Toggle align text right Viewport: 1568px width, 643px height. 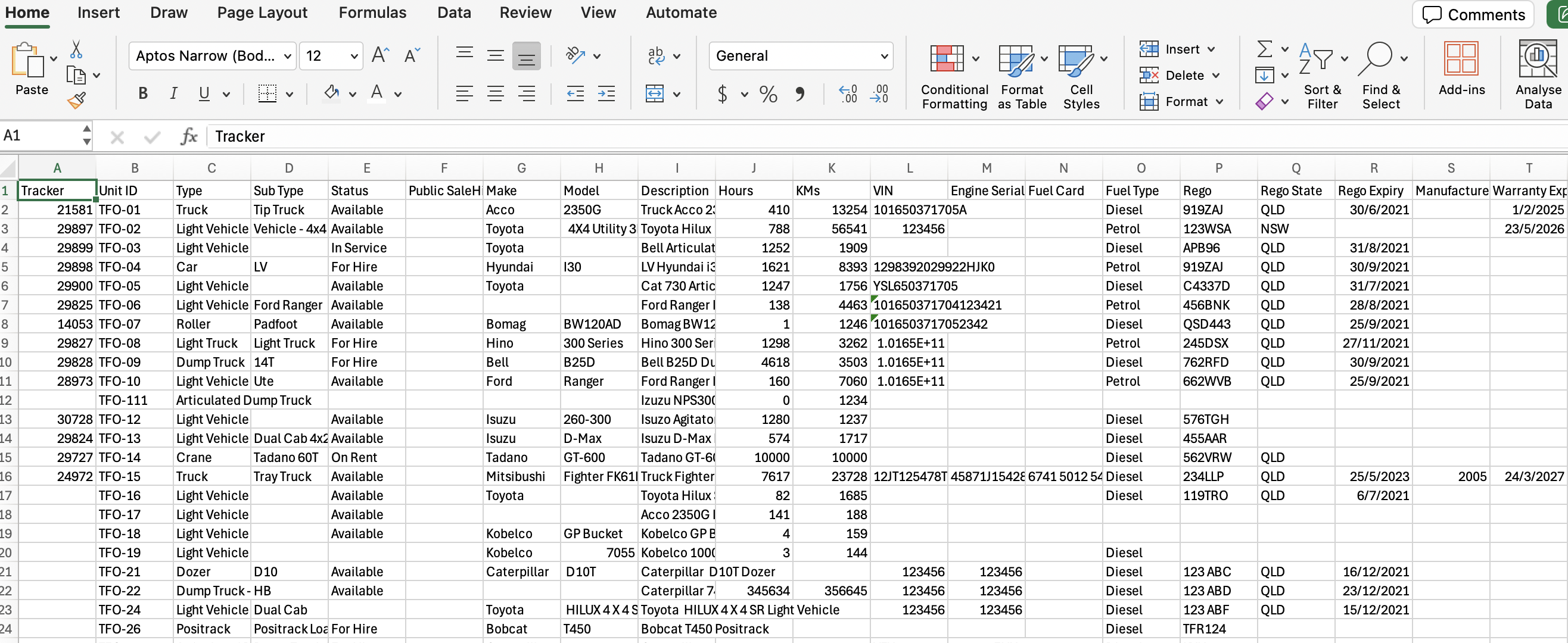click(526, 93)
